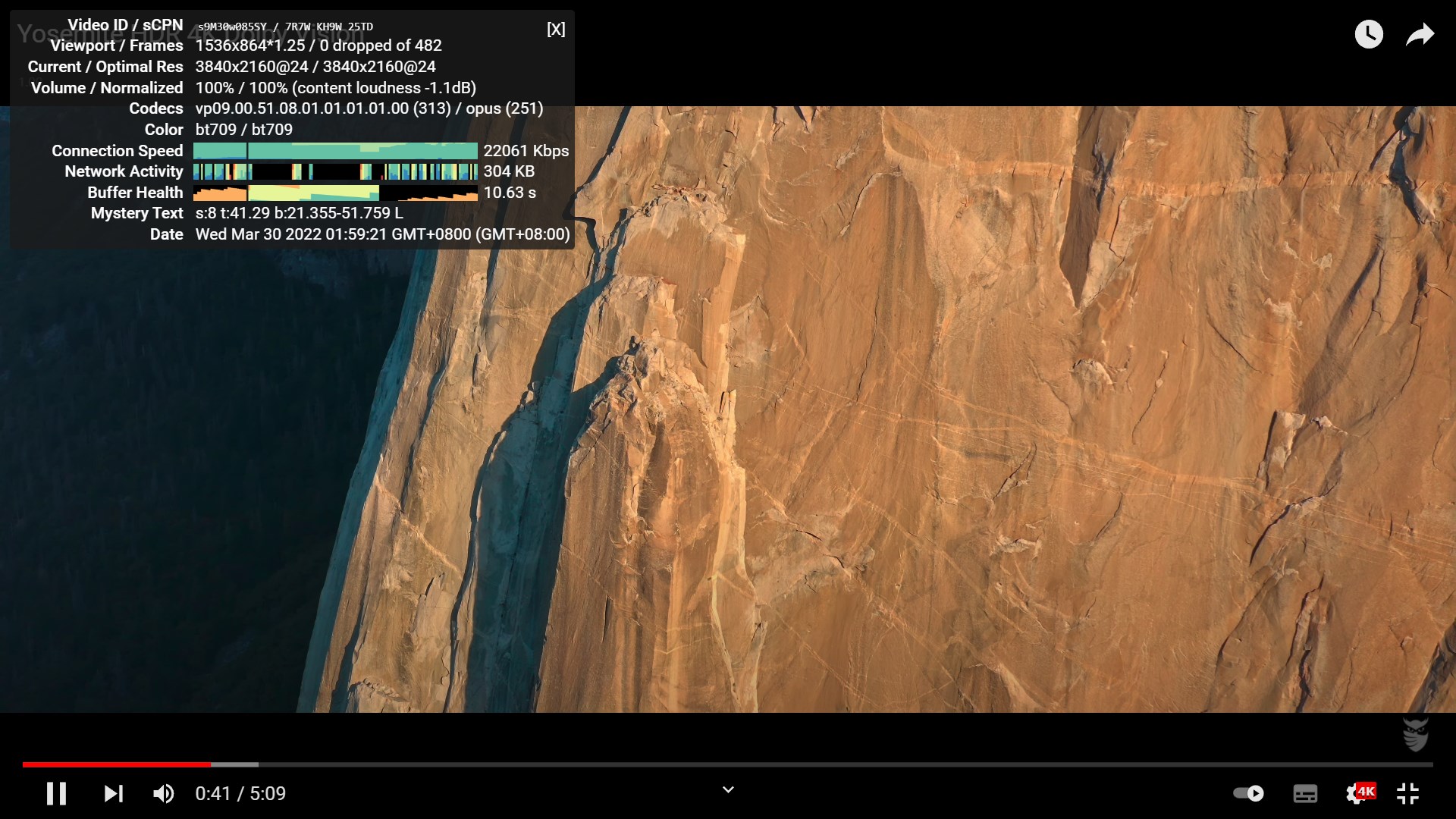Pause the video playback
This screenshot has width=1456, height=819.
56,793
